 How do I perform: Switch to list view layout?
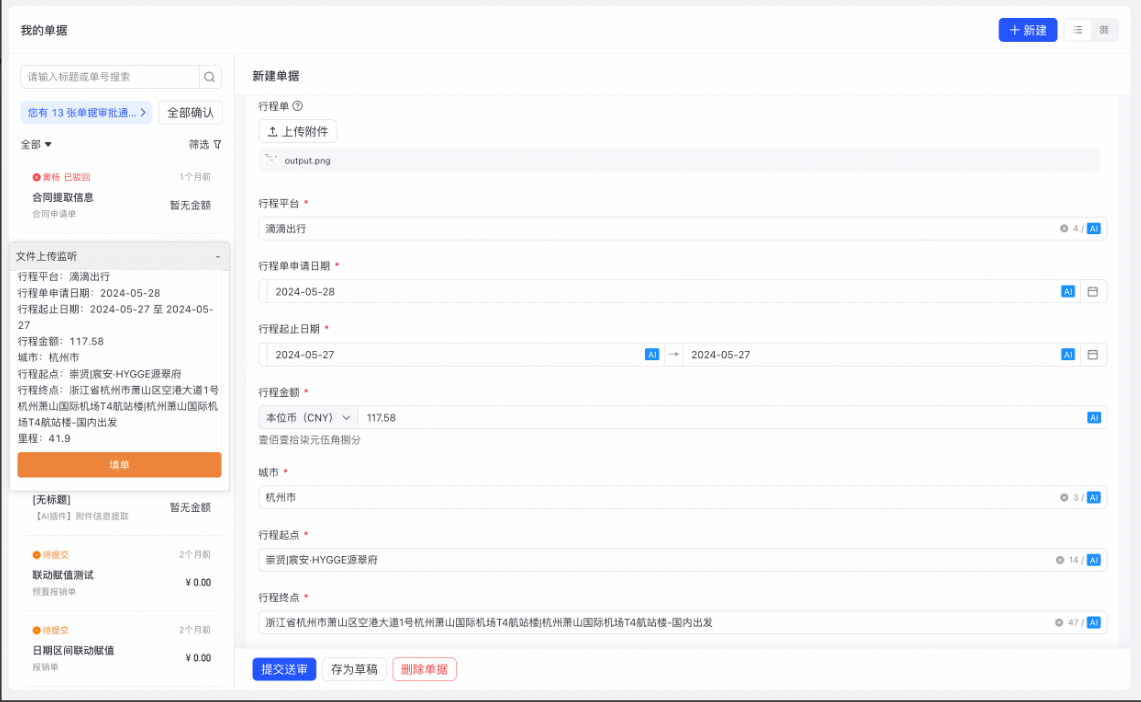point(1078,30)
